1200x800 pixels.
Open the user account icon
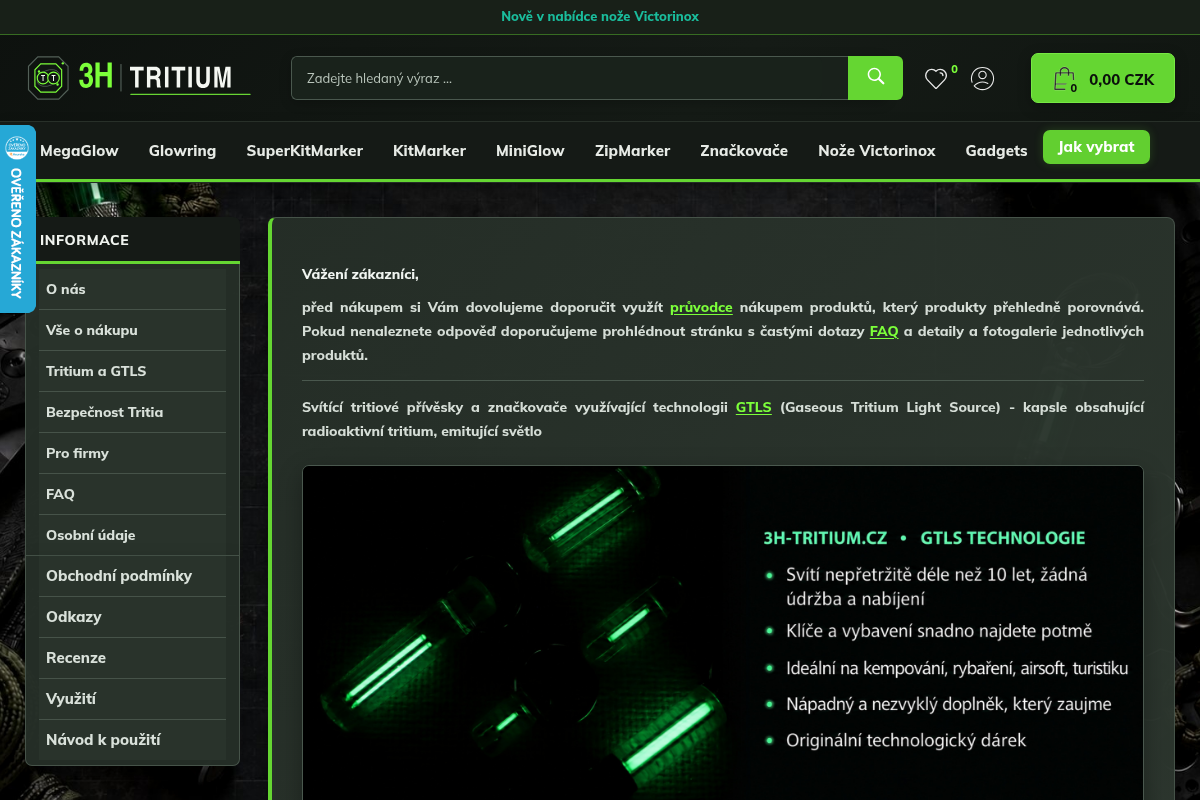click(x=983, y=78)
